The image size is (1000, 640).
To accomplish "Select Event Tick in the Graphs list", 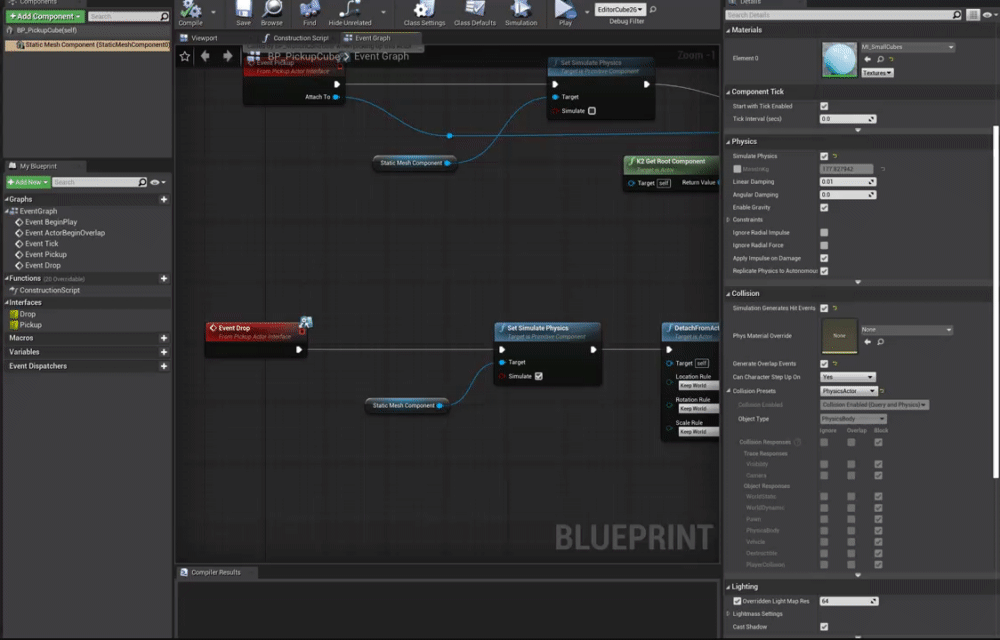I will [41, 244].
